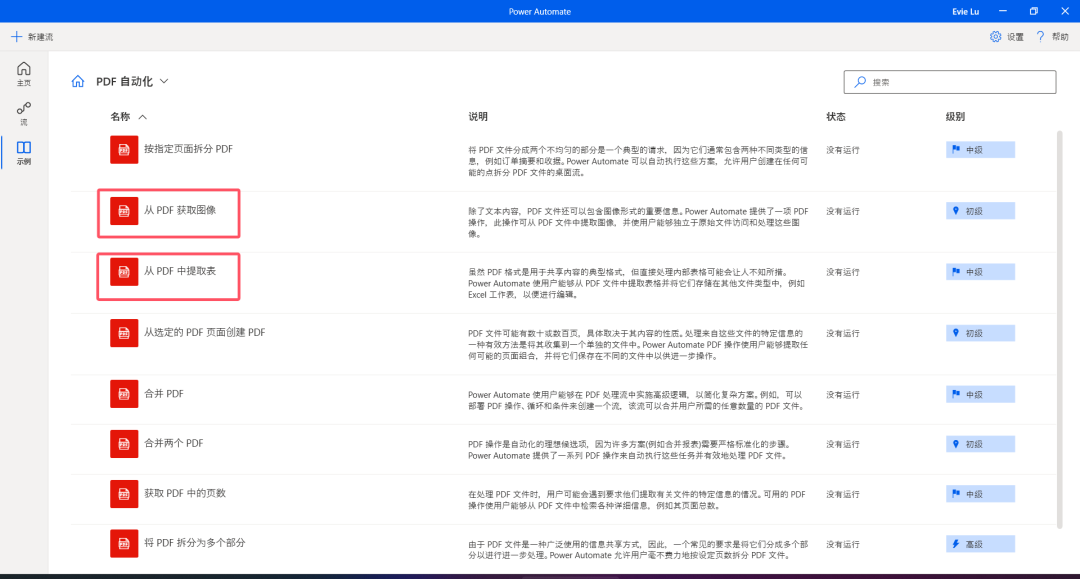Open the 设置 gear icon
Viewport: 1080px width, 579px height.
pos(995,37)
